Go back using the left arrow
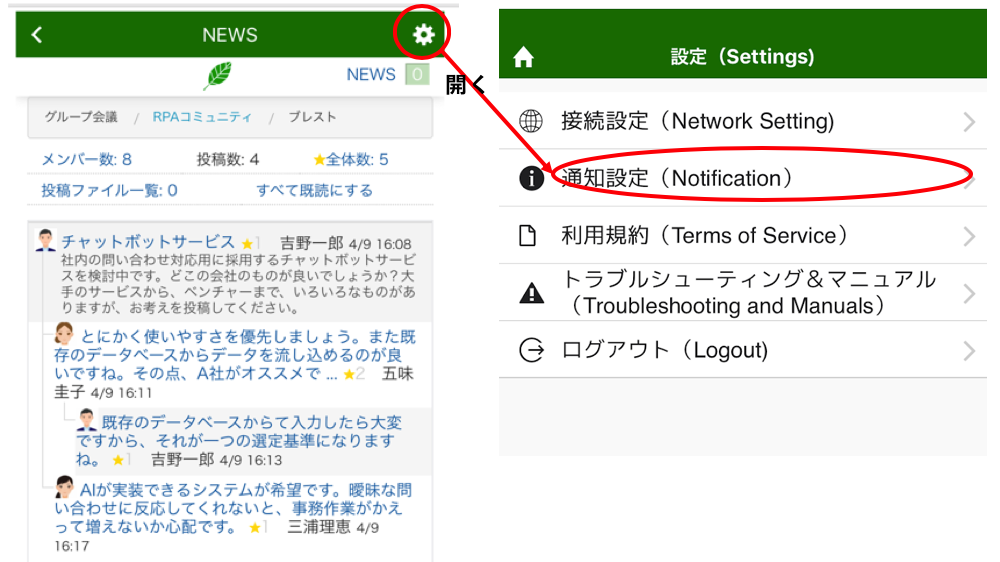This screenshot has width=1000, height=562. pos(37,35)
